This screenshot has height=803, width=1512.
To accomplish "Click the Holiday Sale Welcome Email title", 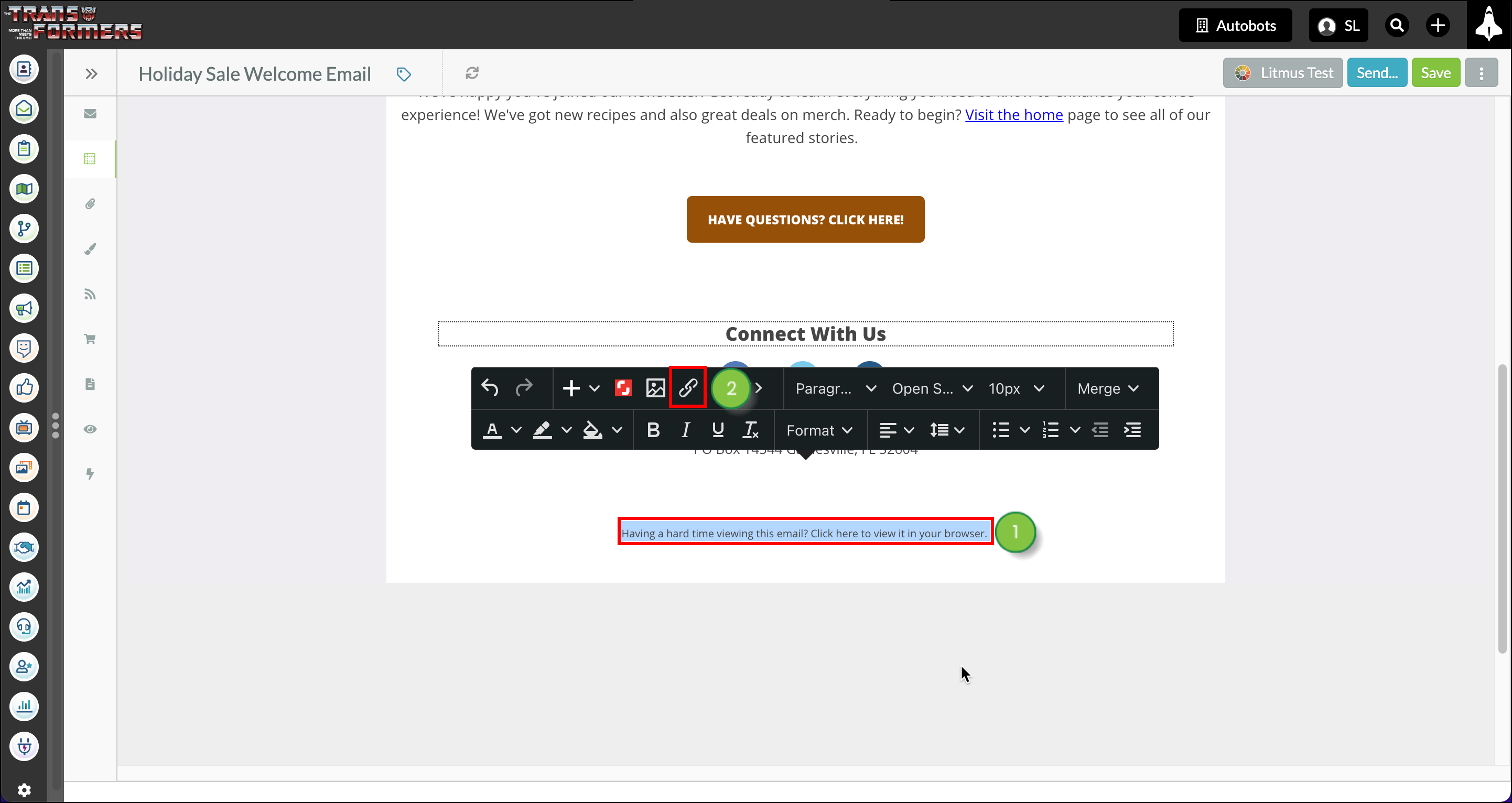I will coord(255,74).
